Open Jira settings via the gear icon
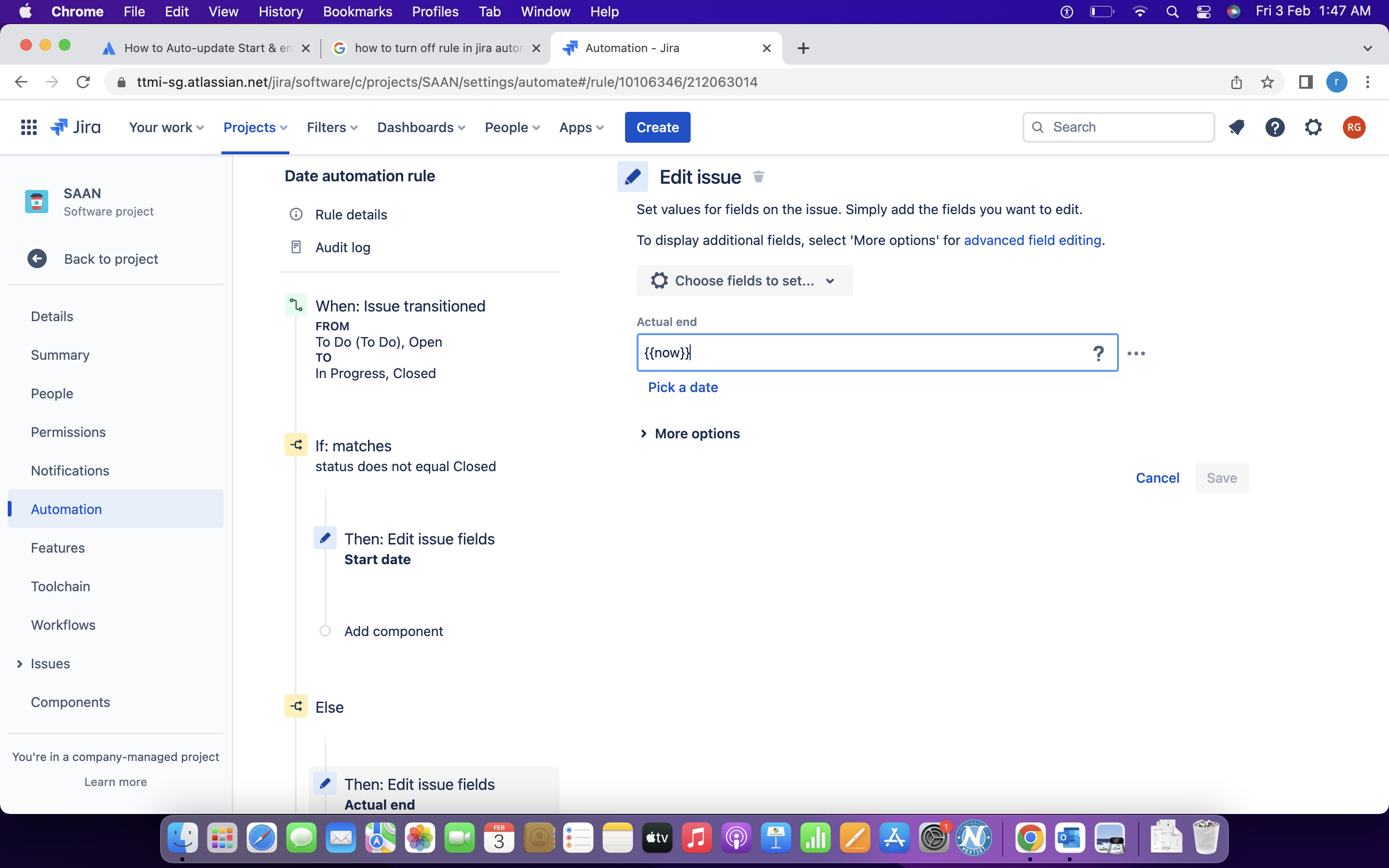The image size is (1389, 868). [1314, 127]
